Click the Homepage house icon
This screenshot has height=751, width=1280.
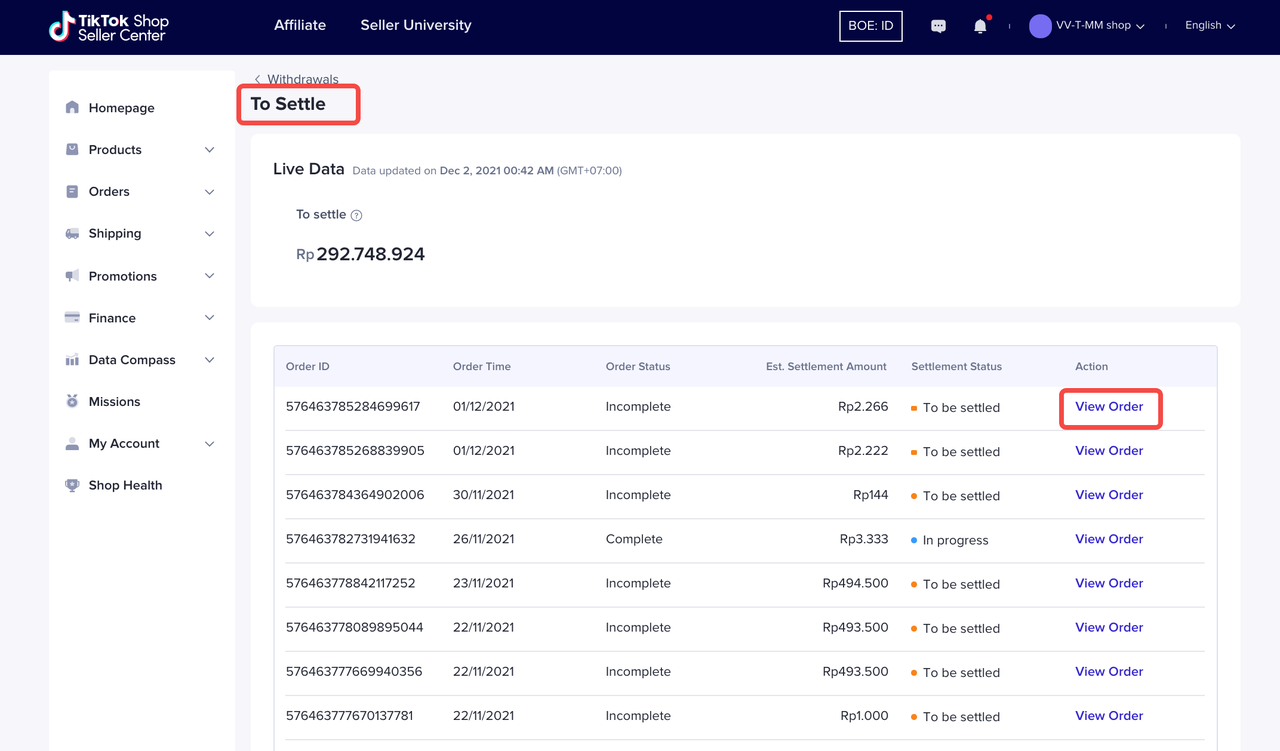pos(72,107)
